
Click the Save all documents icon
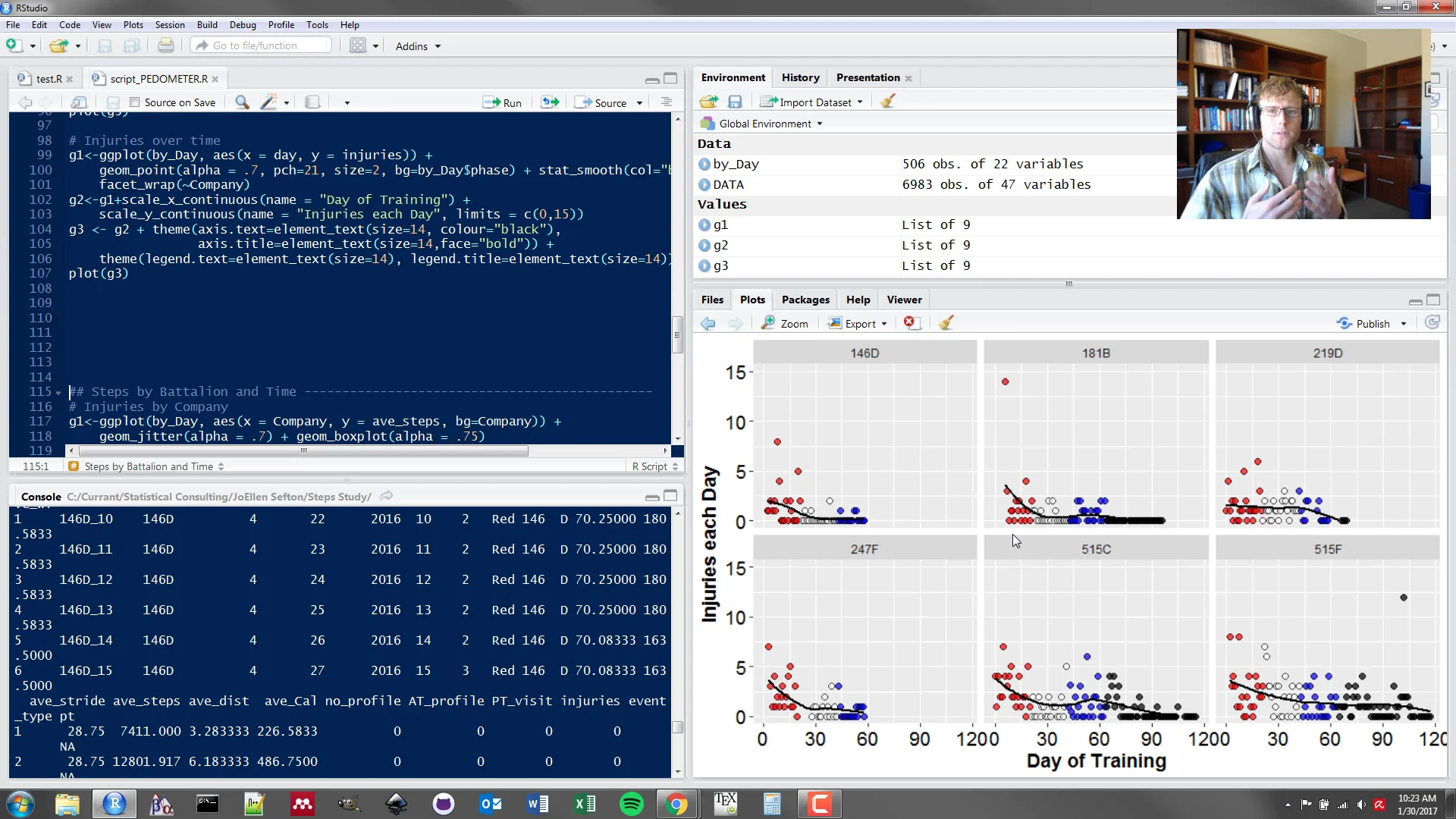tap(131, 46)
